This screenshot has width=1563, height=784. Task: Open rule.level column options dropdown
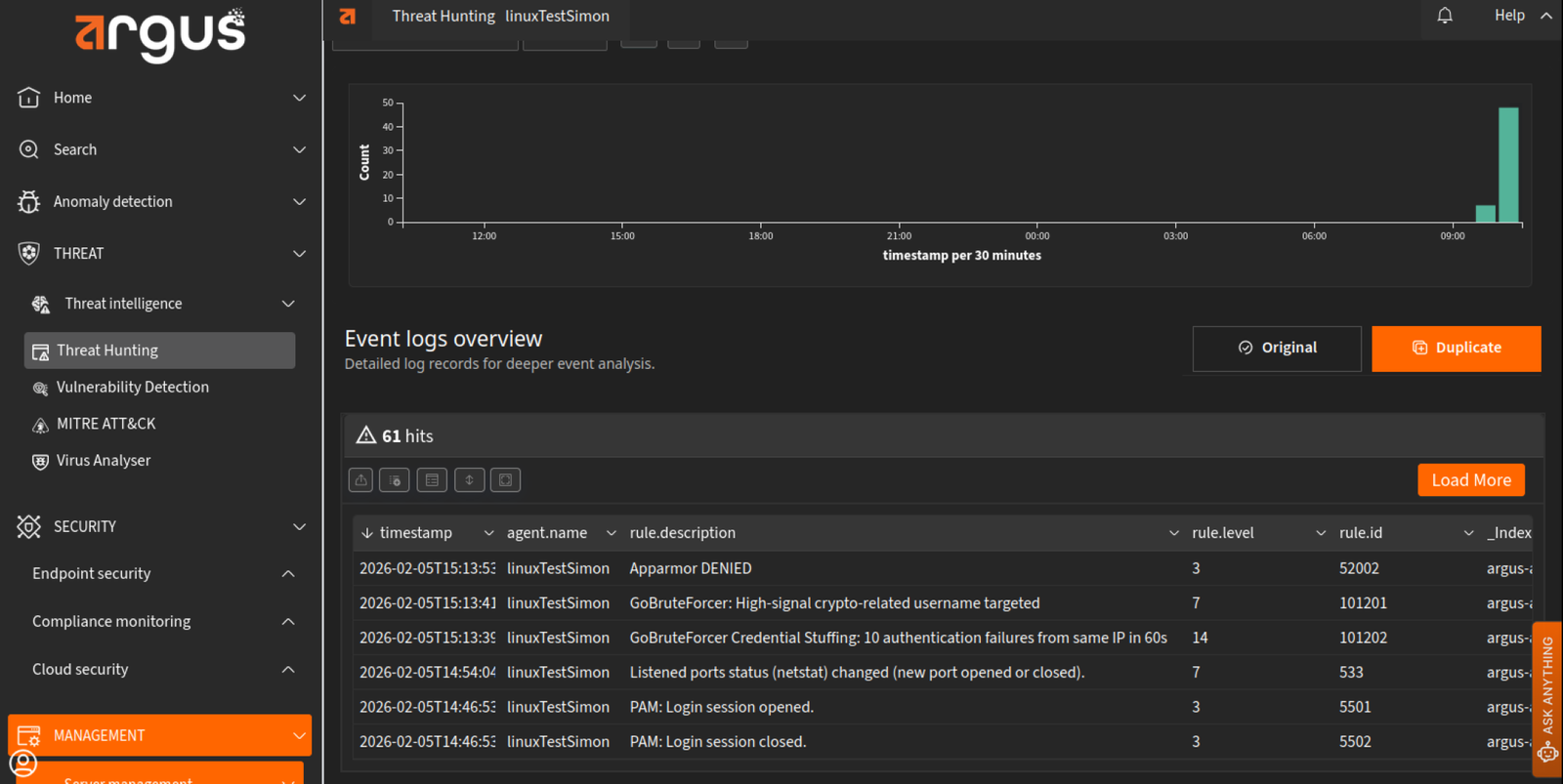(1321, 533)
